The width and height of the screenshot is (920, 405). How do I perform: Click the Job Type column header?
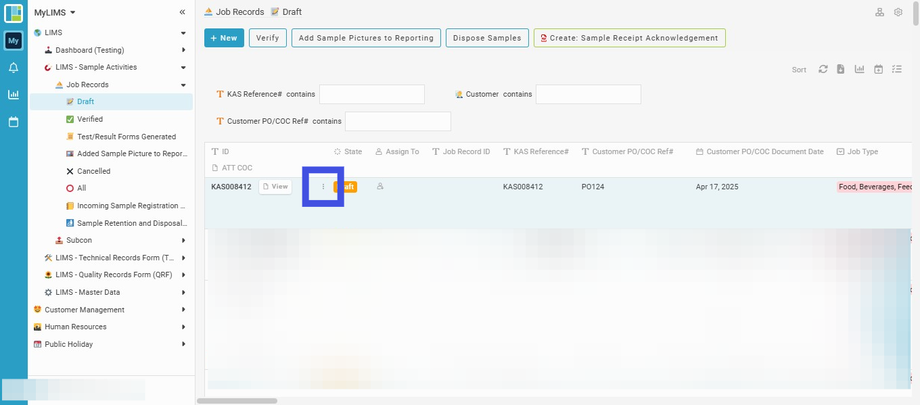click(x=857, y=151)
